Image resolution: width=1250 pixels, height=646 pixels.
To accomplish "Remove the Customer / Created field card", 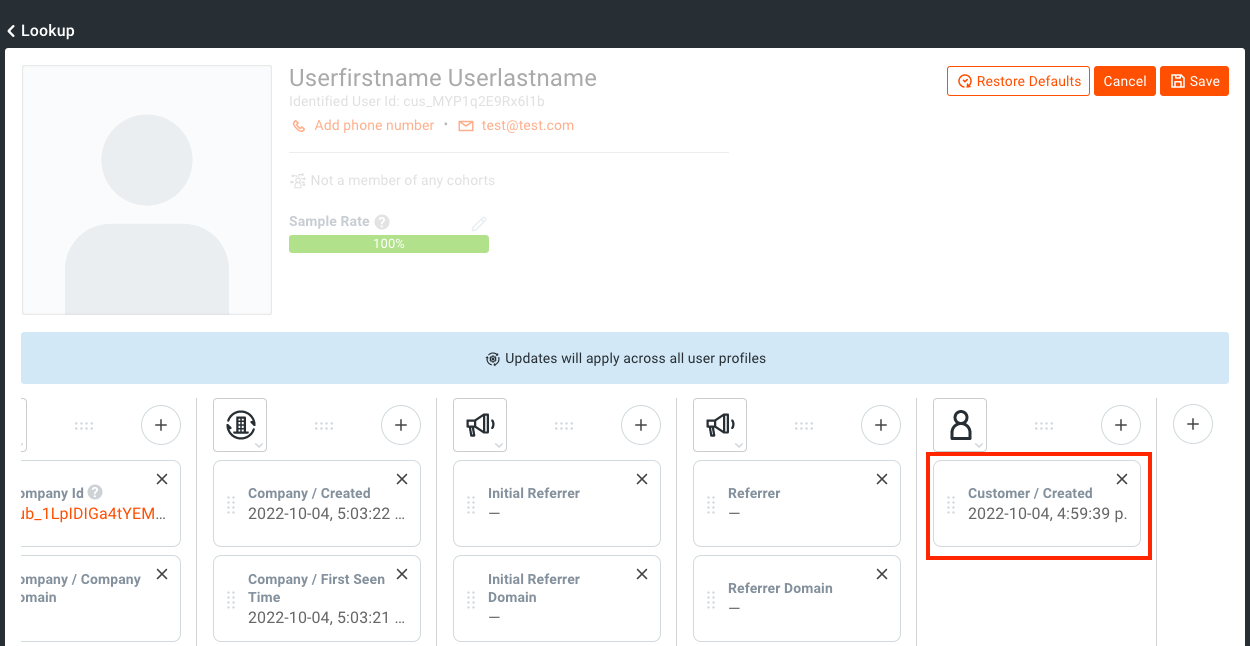I will tap(1121, 480).
